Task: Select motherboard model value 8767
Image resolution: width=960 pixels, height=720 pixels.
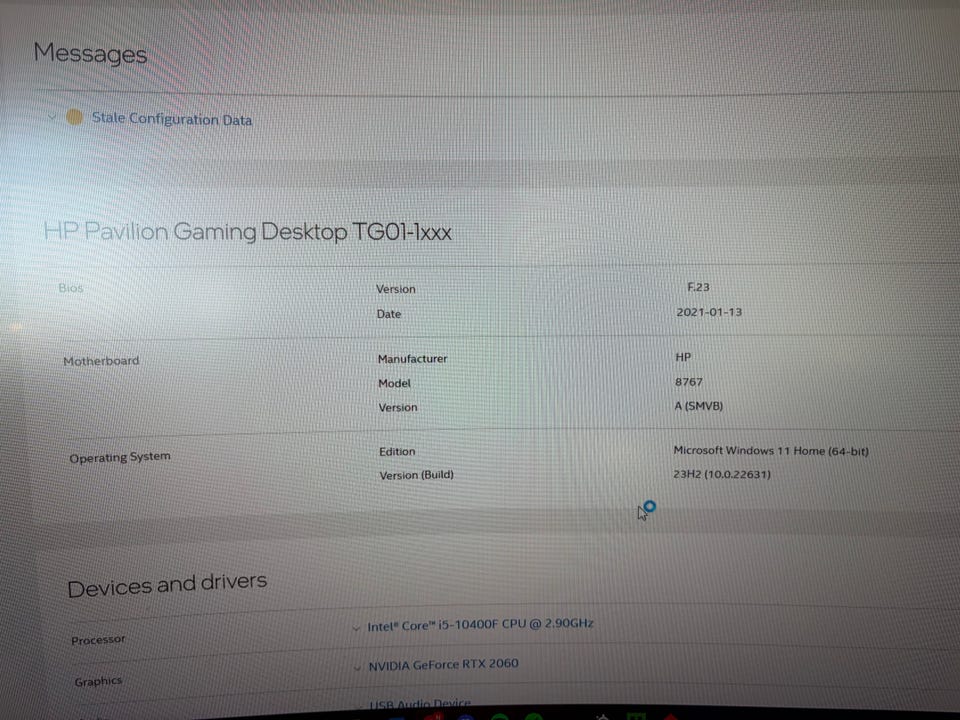Action: pyautogui.click(x=689, y=382)
